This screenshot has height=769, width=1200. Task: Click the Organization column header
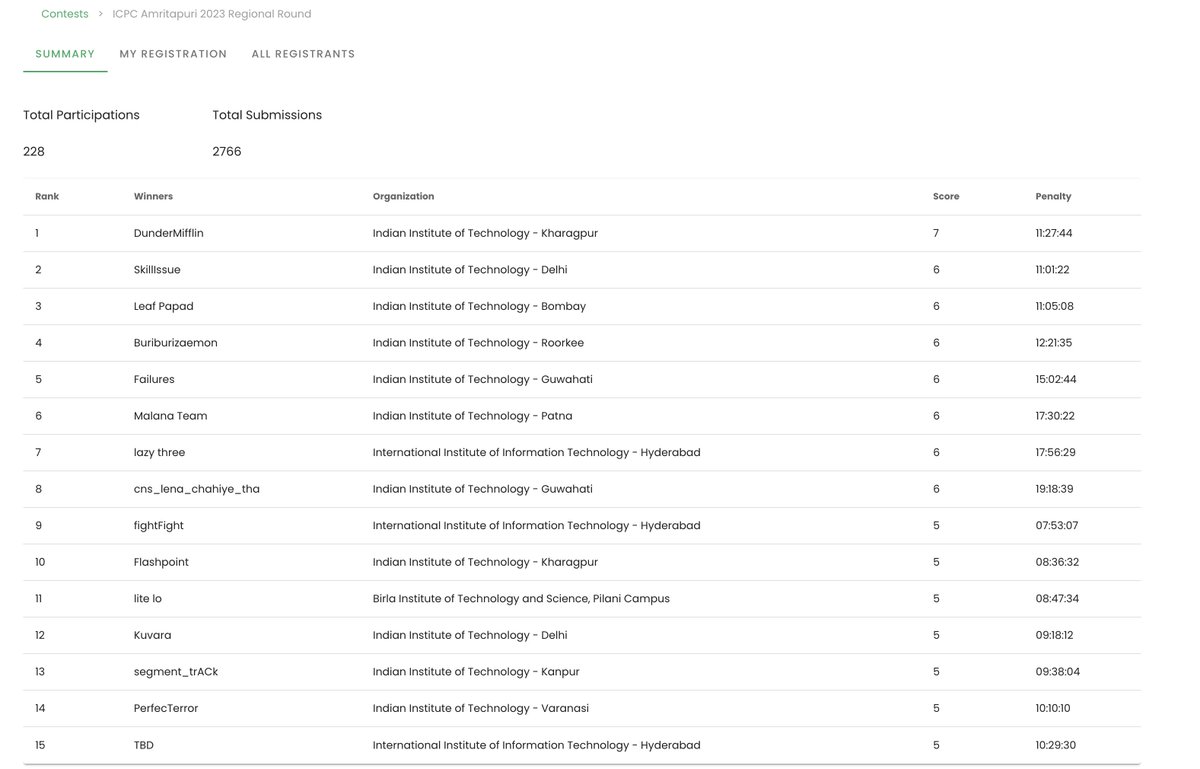(403, 197)
